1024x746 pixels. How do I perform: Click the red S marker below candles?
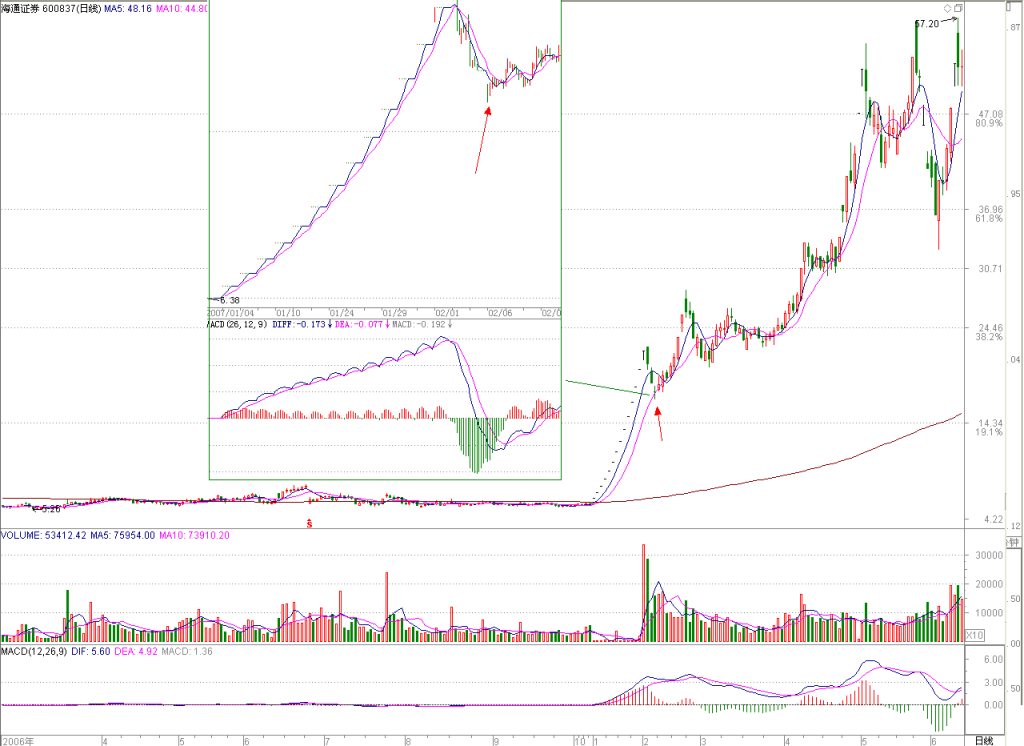coord(310,523)
